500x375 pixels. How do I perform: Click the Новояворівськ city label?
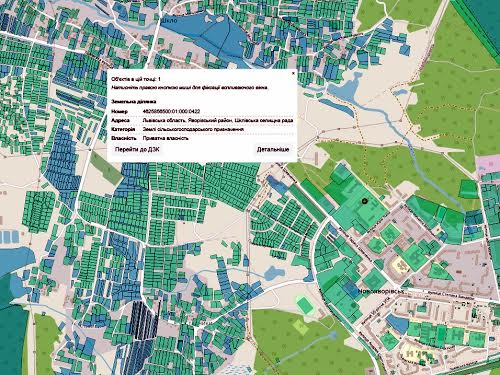click(x=381, y=291)
